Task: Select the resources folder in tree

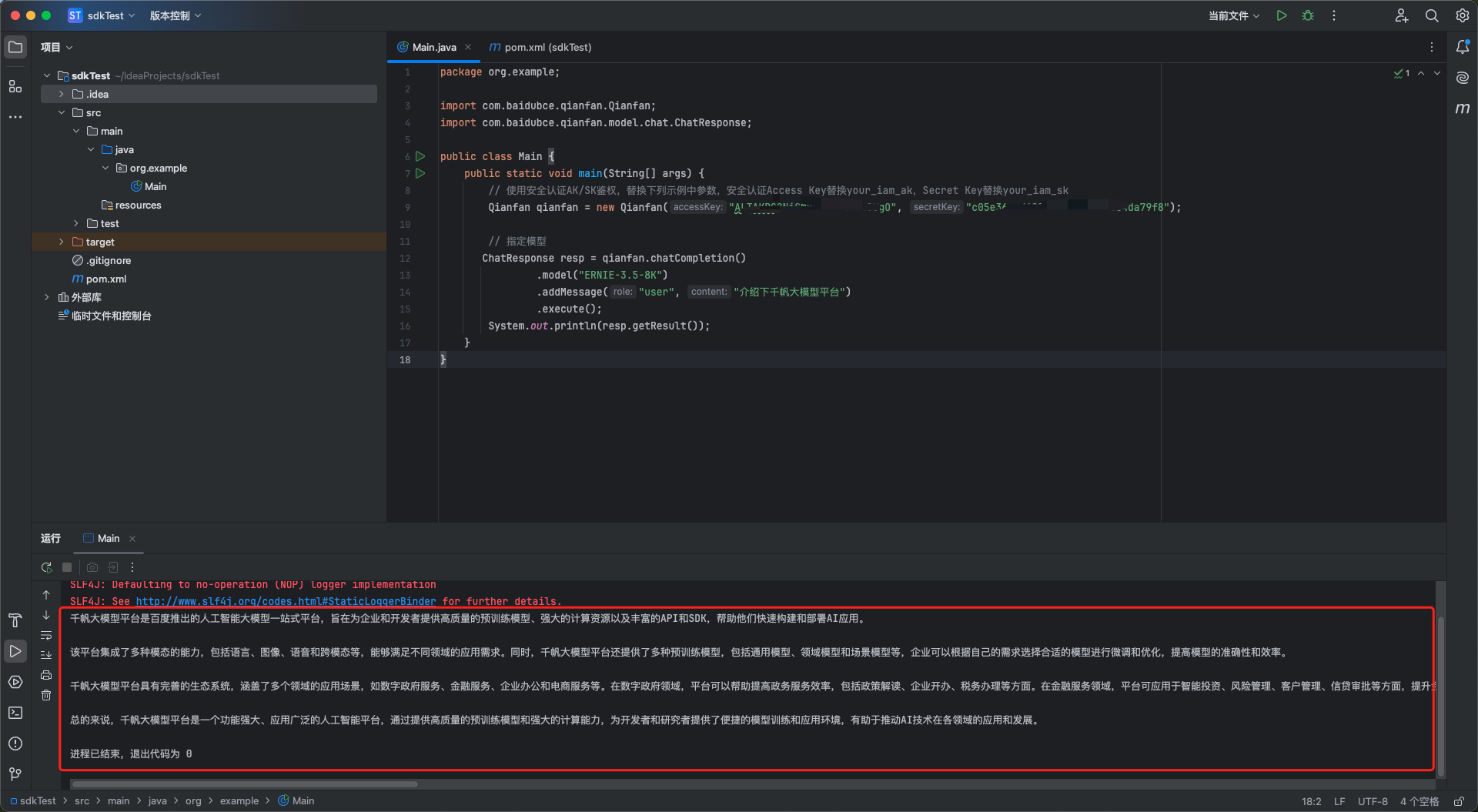Action: tap(132, 205)
